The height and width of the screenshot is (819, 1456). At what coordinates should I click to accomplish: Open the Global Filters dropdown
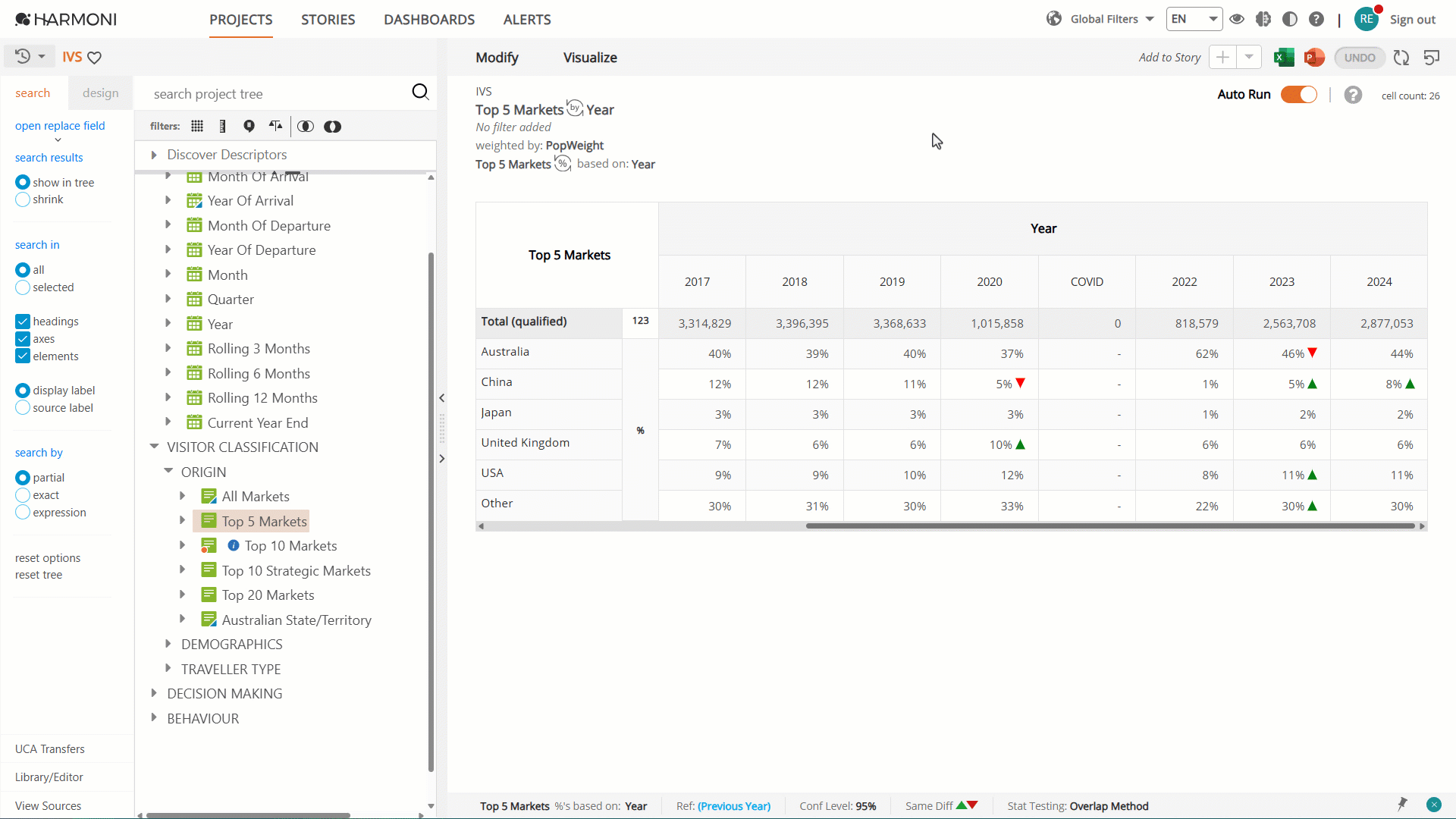tap(1100, 19)
